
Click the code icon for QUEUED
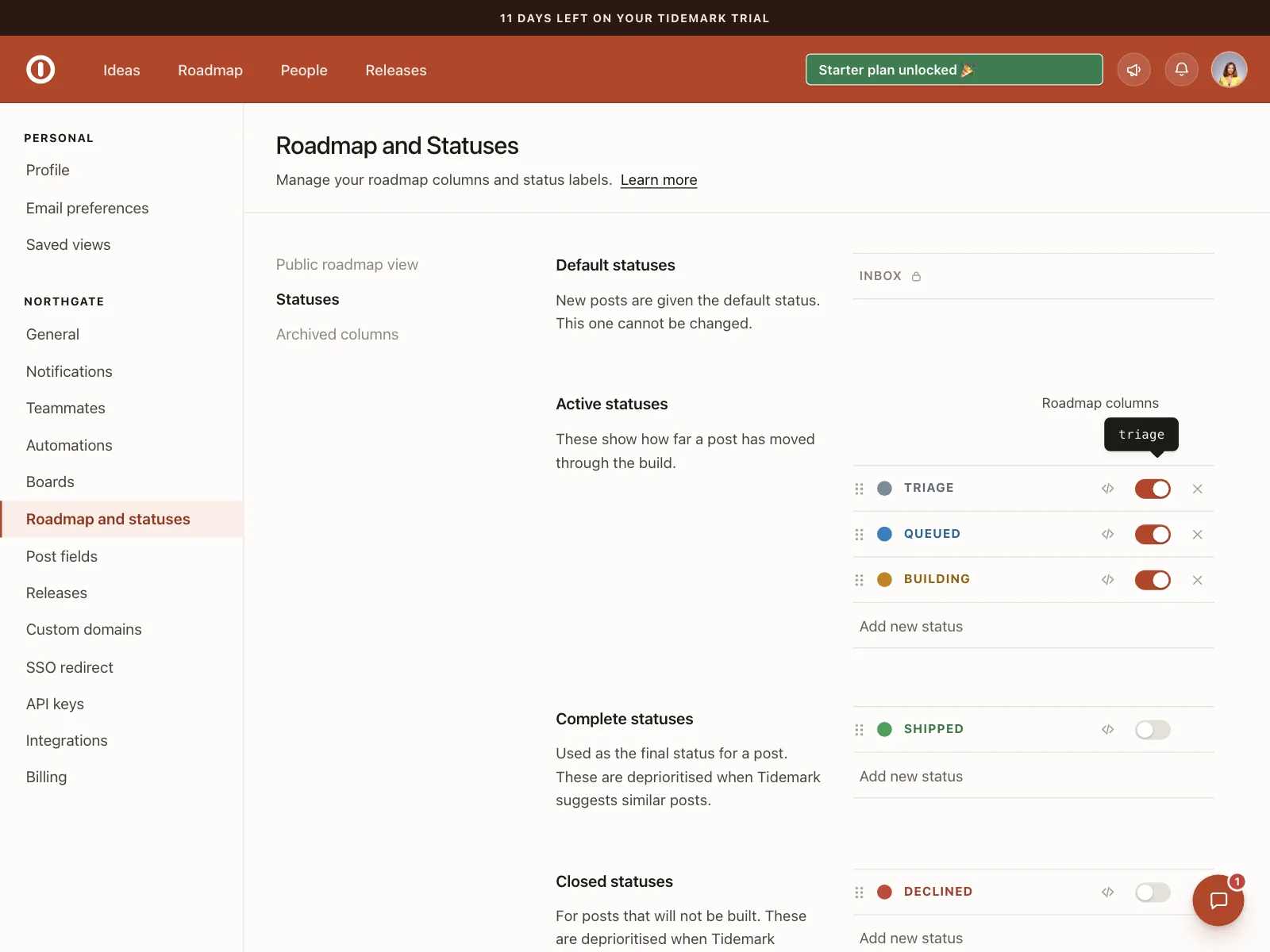click(1107, 535)
